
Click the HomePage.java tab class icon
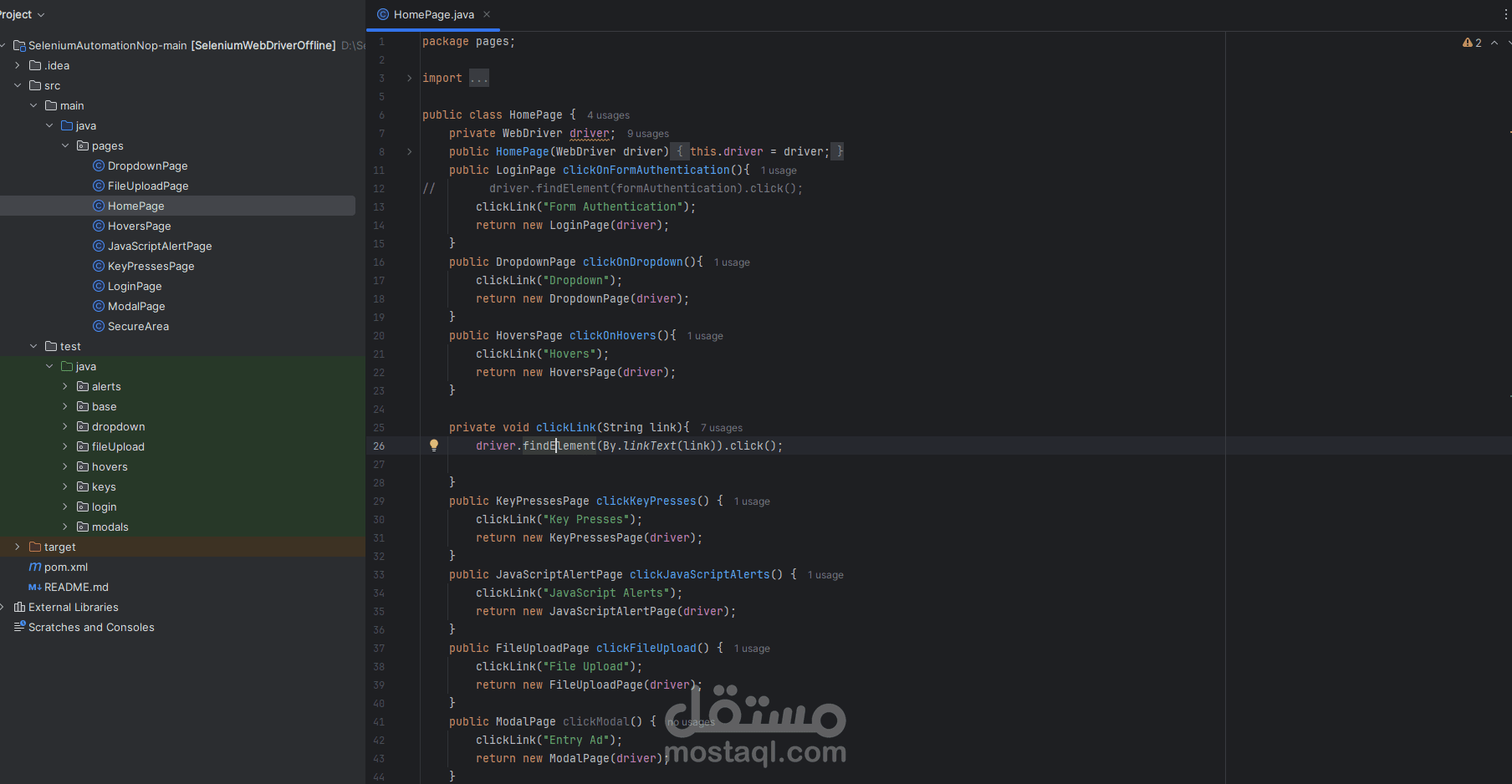coord(383,14)
